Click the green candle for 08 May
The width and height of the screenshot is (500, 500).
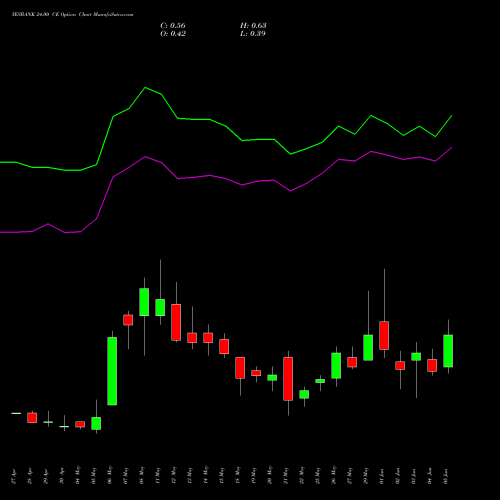point(144,302)
